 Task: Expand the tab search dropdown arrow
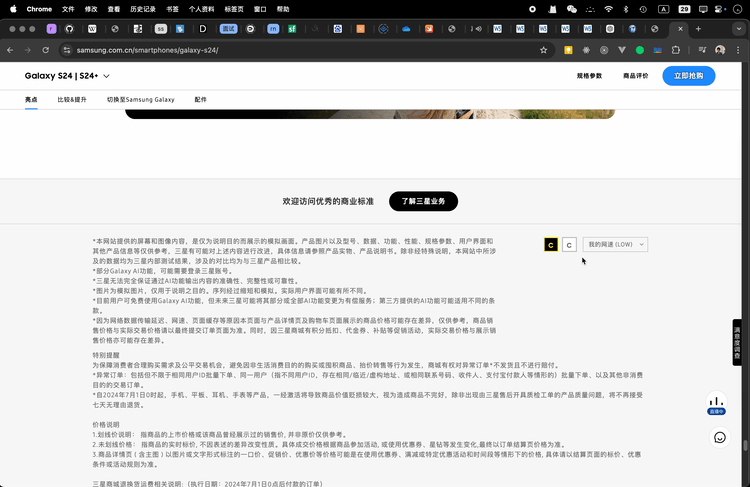(x=739, y=29)
